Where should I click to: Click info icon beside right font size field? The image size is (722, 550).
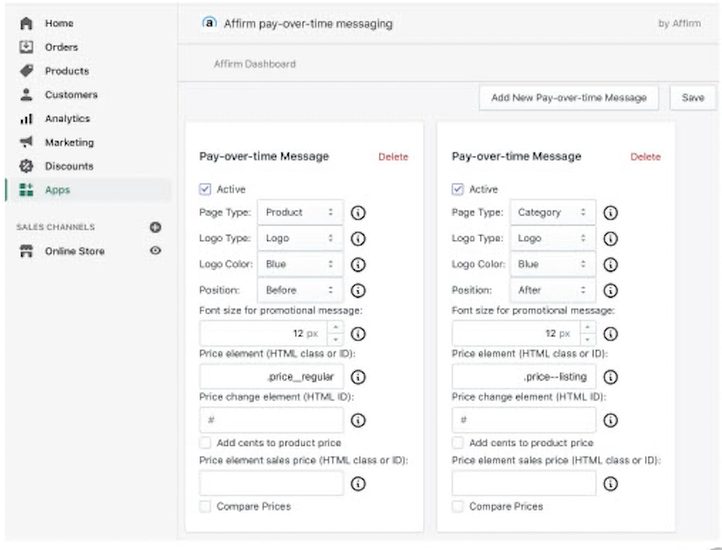pos(609,334)
